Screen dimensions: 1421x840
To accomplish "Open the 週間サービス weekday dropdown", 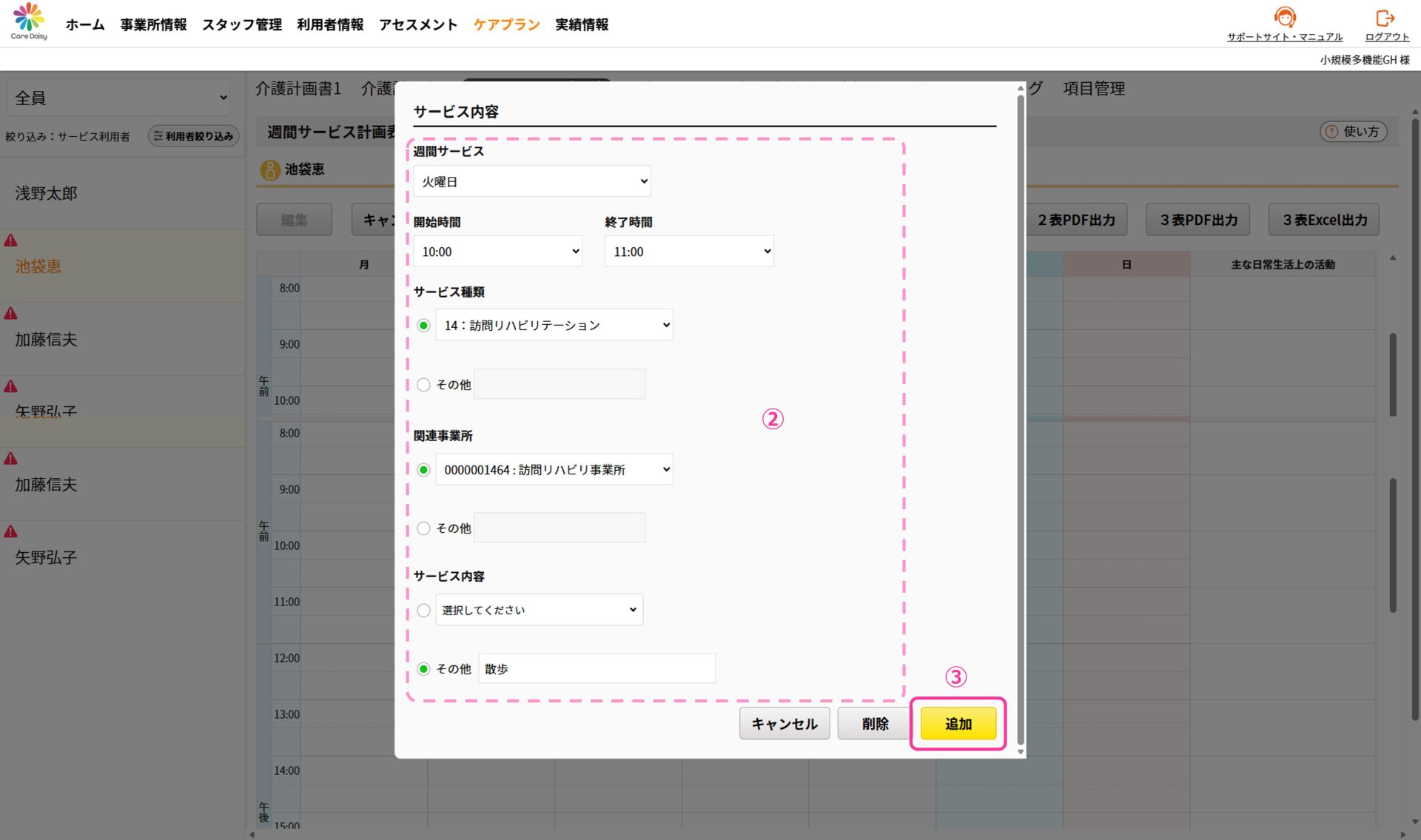I will click(531, 181).
